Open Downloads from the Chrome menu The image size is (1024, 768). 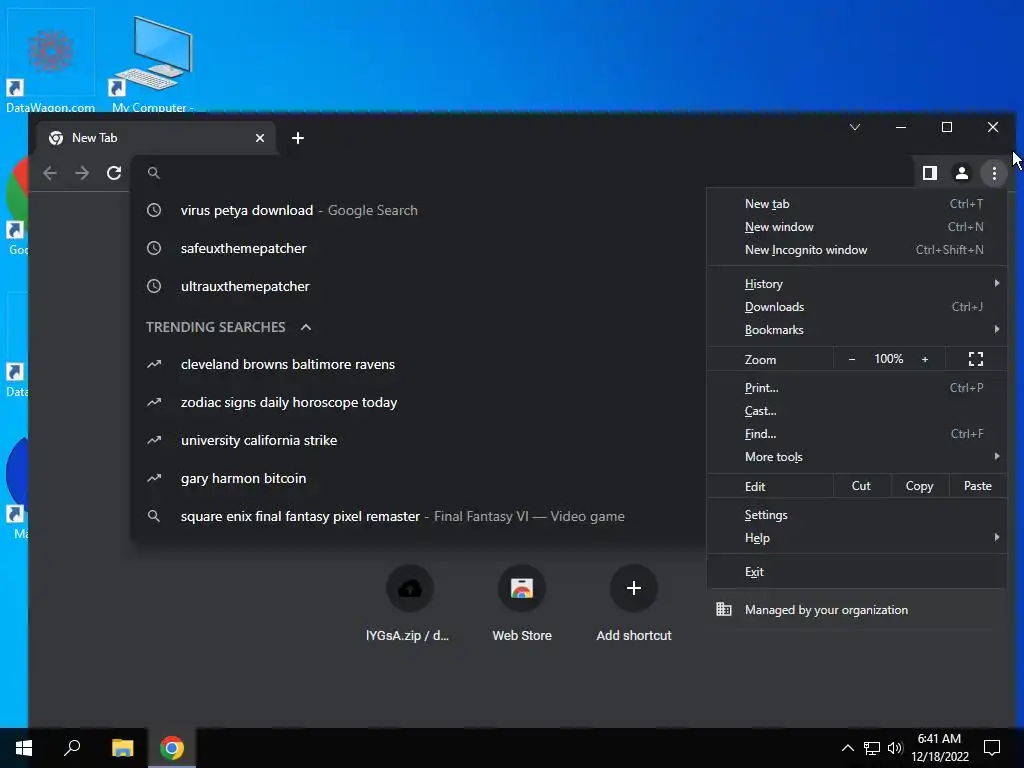(x=857, y=306)
